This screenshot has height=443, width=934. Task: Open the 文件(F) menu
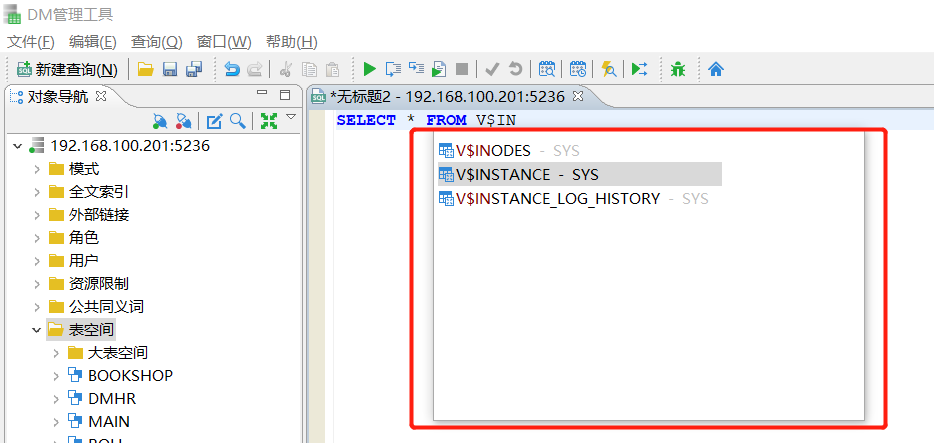pyautogui.click(x=31, y=42)
